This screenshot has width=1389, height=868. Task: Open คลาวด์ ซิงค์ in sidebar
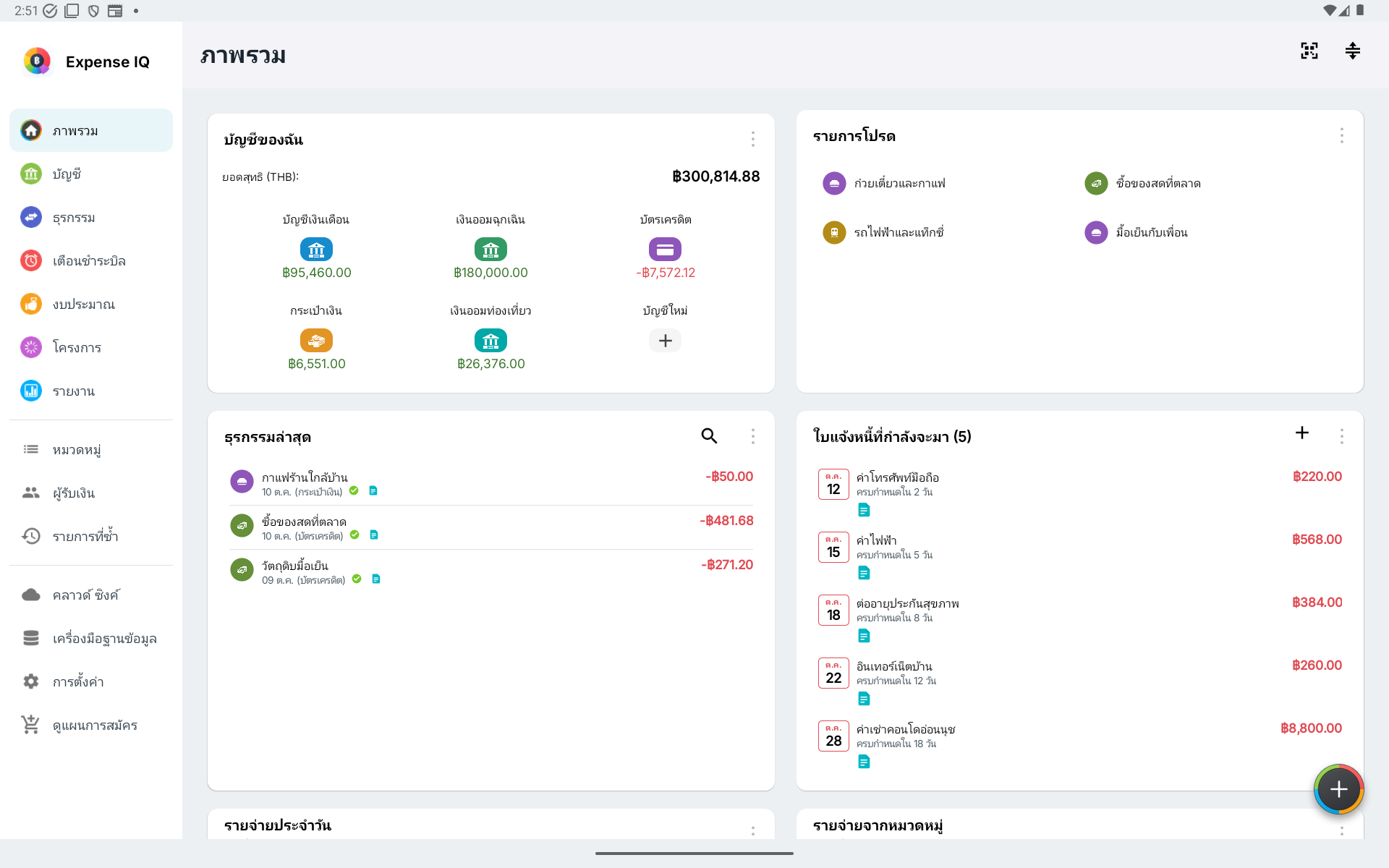(91, 595)
